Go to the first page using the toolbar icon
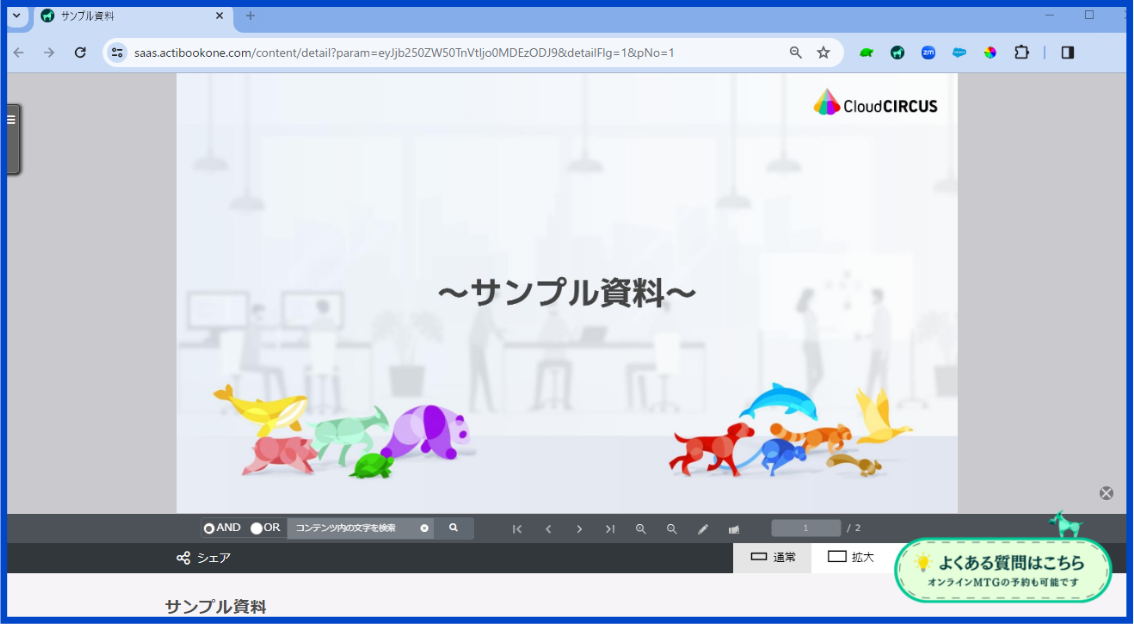The image size is (1134, 624). 517,528
